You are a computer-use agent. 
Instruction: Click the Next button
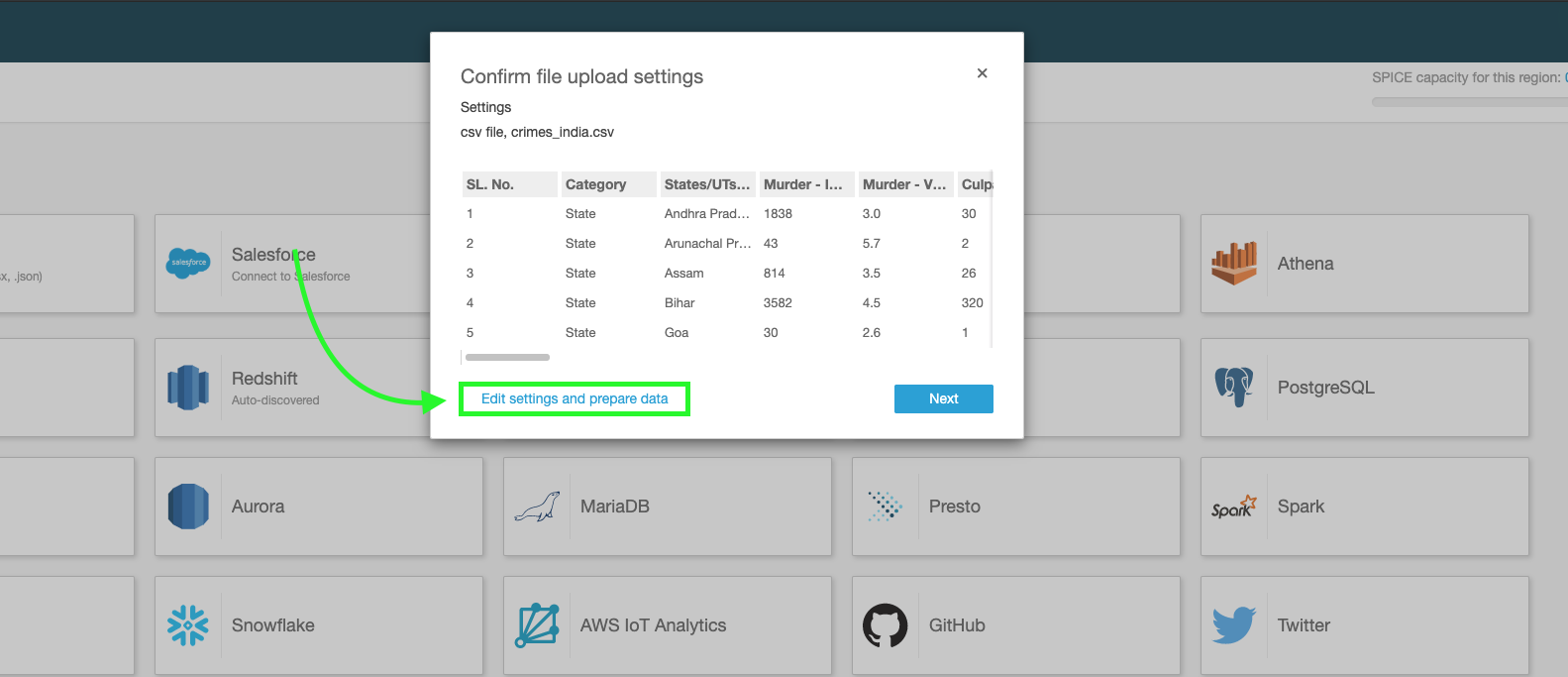click(x=944, y=398)
